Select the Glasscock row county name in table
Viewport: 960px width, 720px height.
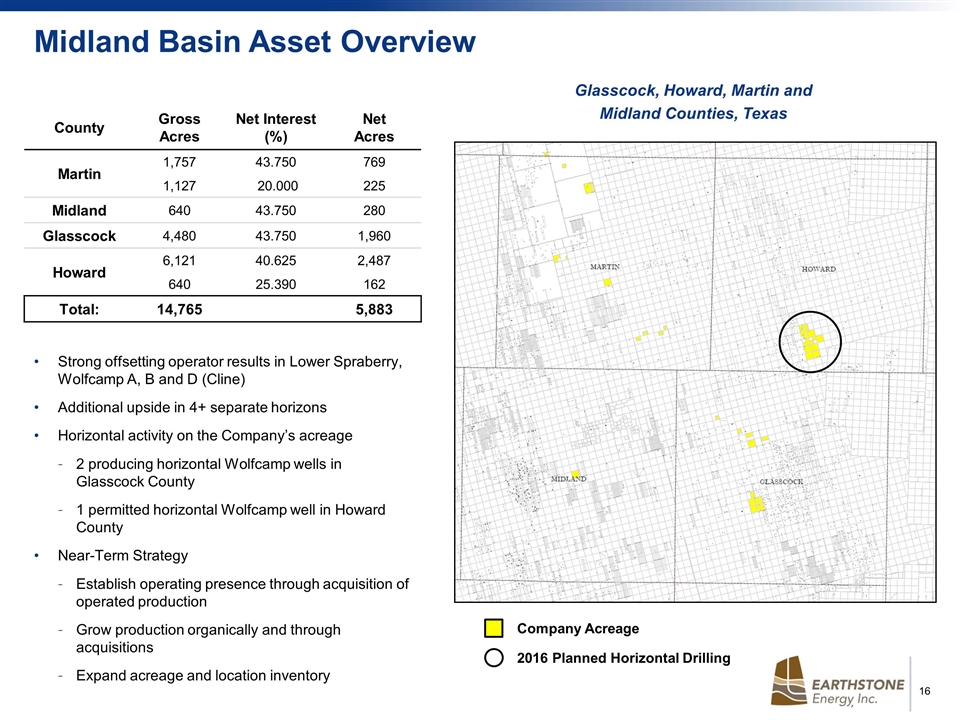click(79, 236)
